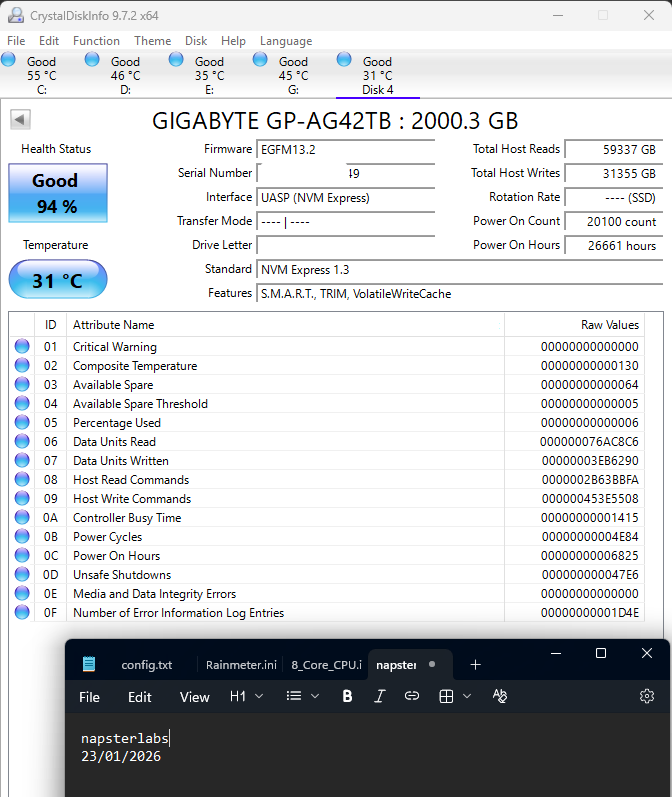
Task: Switch to the Rainmeter.ini tab
Action: point(241,664)
